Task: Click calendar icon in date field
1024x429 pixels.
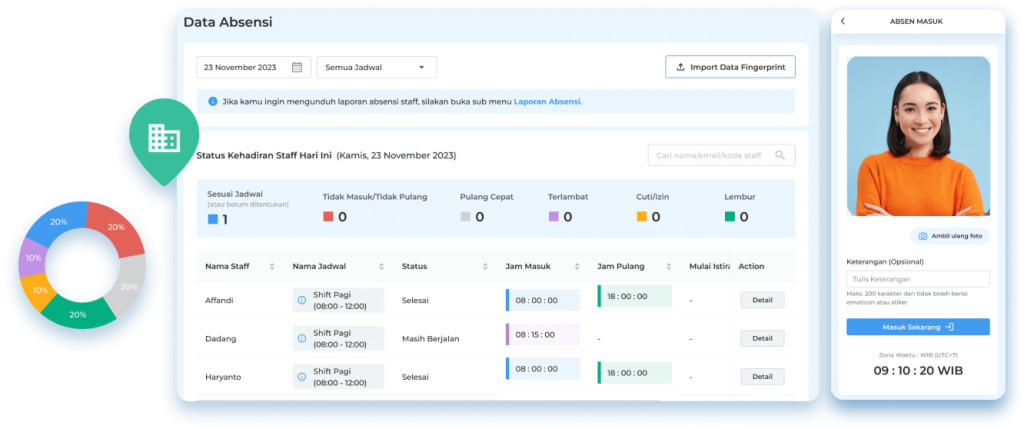Action: click(x=297, y=68)
